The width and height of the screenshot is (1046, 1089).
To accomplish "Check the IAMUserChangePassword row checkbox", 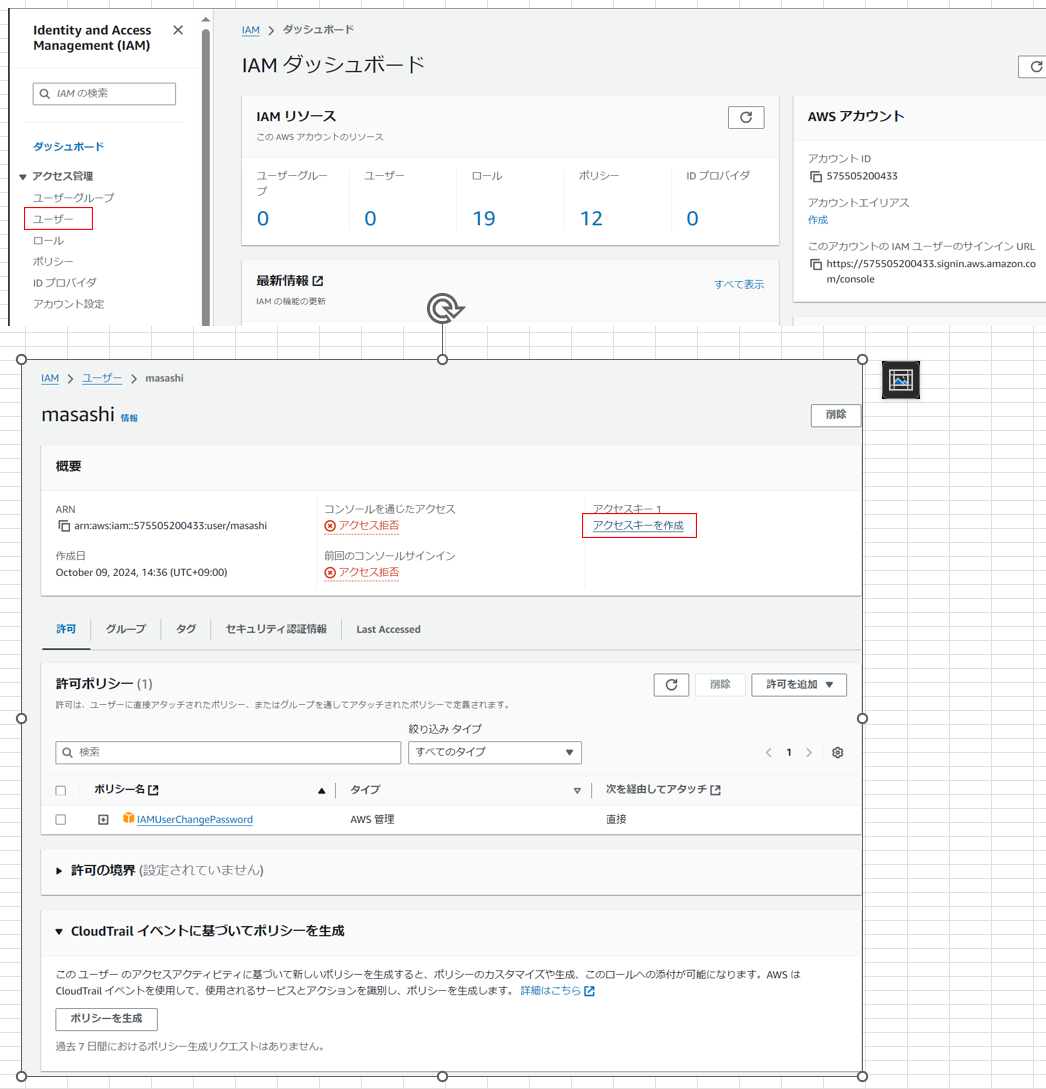I will [61, 820].
